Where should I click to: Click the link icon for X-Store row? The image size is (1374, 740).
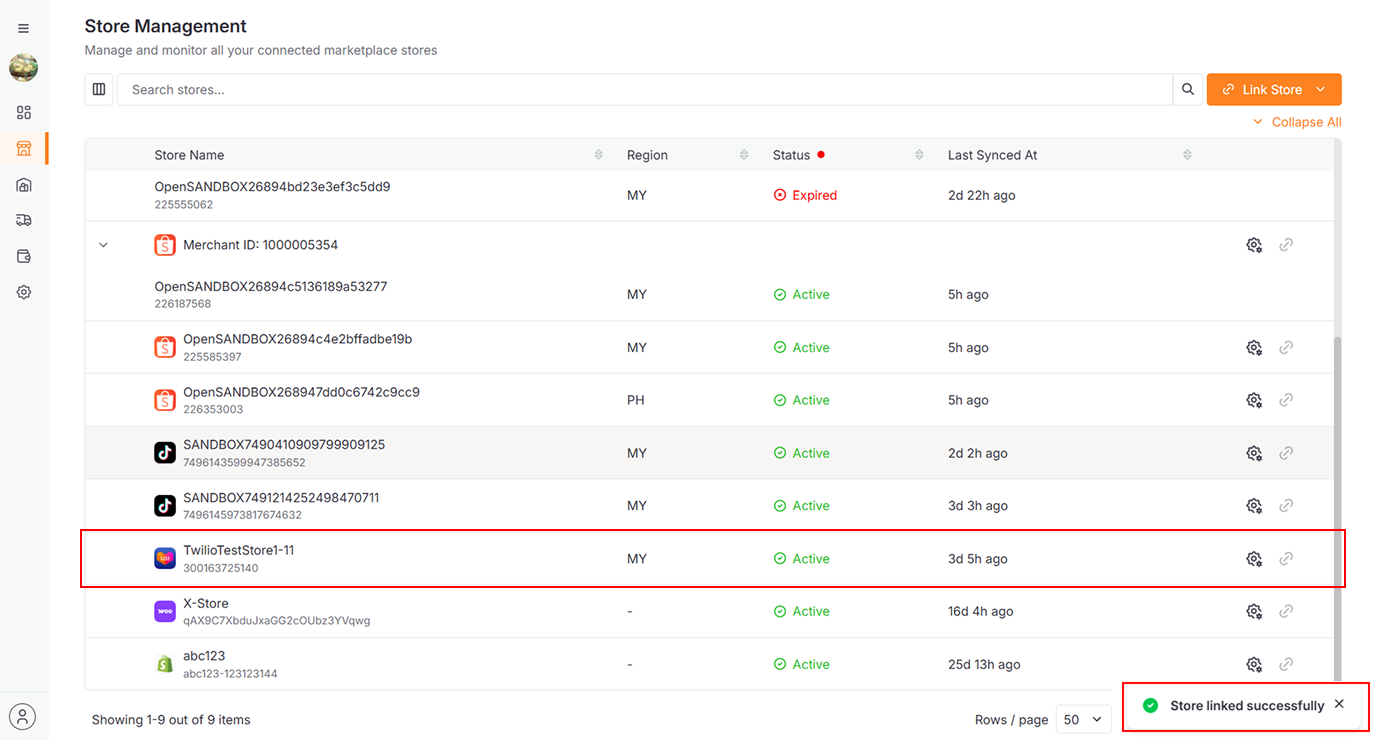point(1286,611)
